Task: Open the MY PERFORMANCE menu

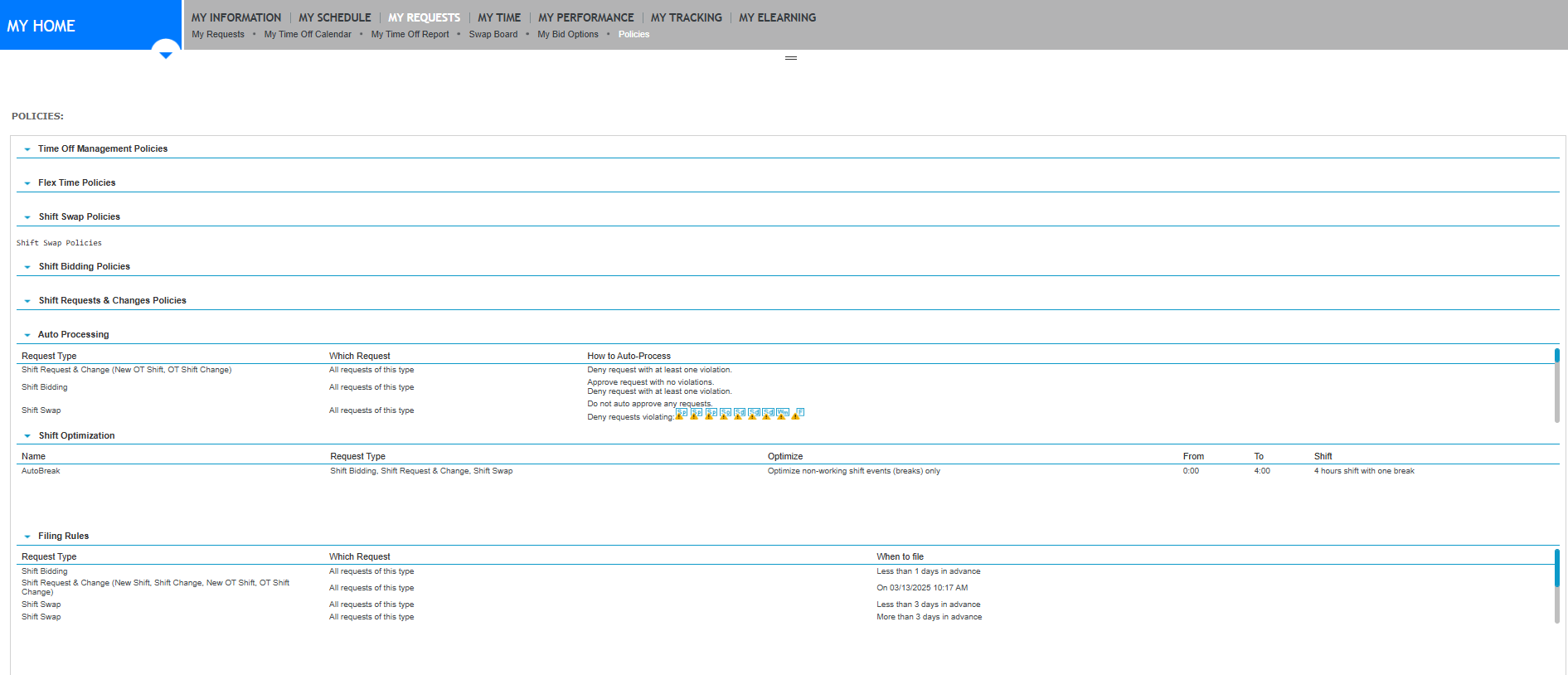Action: coord(586,17)
